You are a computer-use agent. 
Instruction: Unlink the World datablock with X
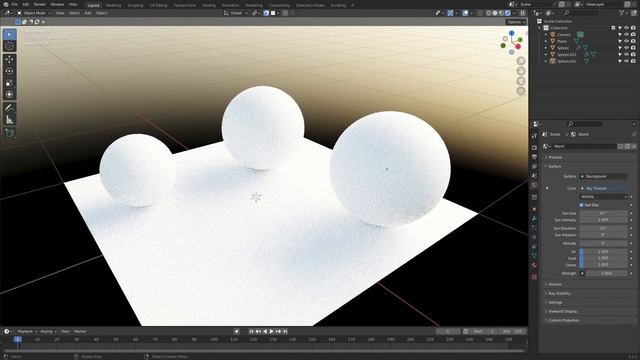[634, 146]
